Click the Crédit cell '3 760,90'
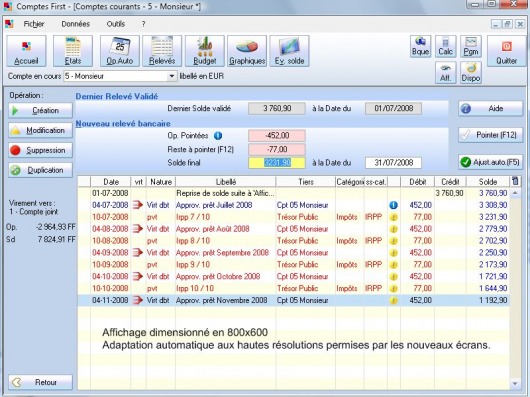 pyautogui.click(x=449, y=193)
